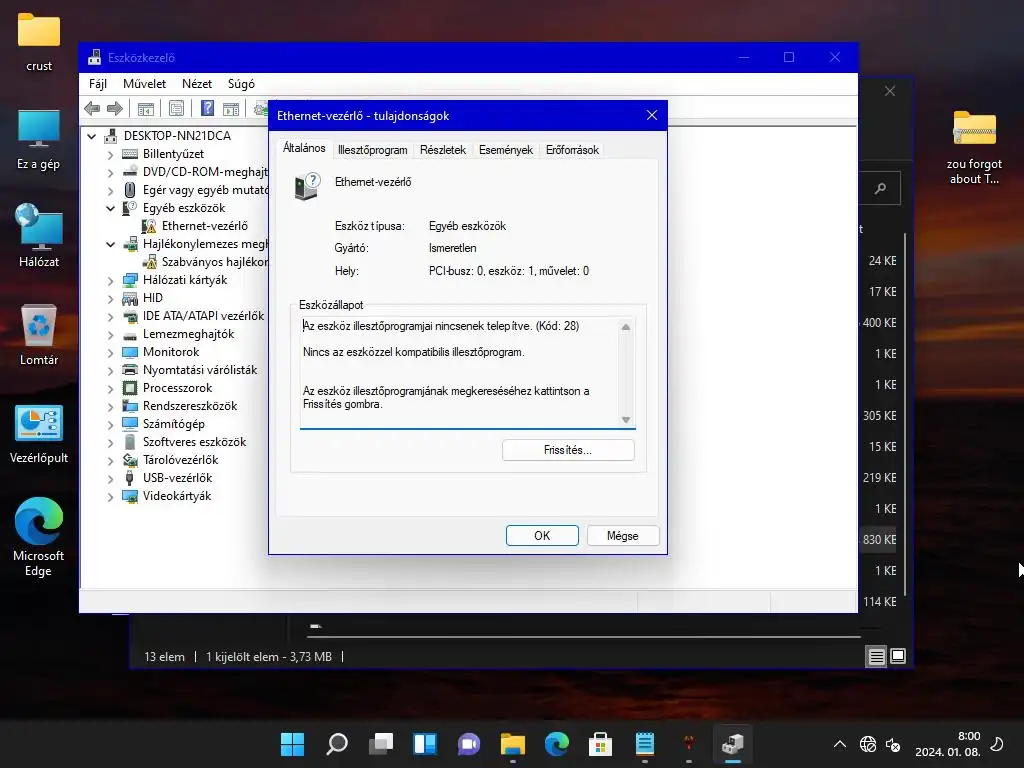Open the Hálózat desktop icon
Screen dimensions: 1024x768
point(39,236)
